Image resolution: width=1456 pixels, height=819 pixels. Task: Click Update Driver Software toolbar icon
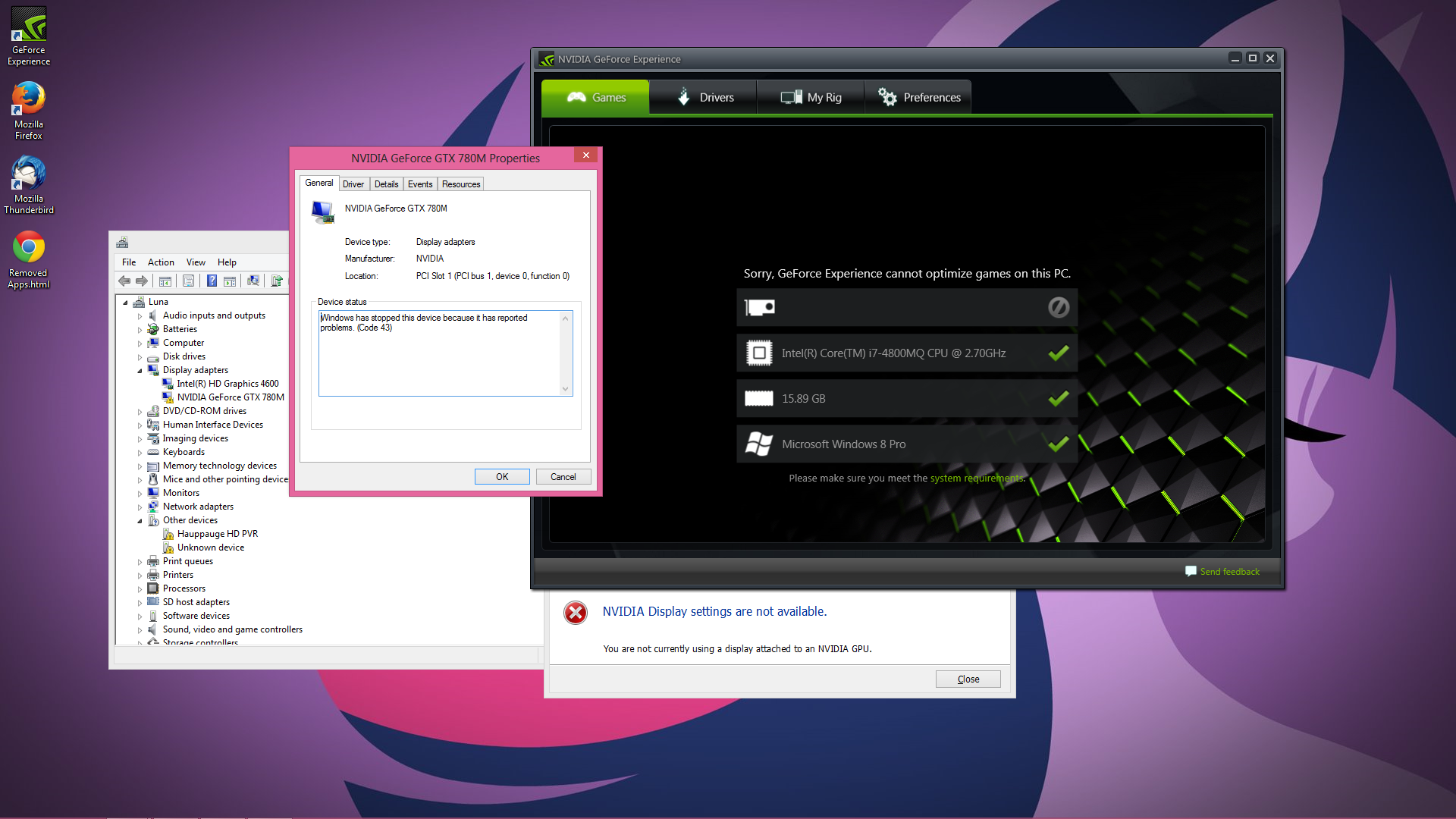[277, 281]
